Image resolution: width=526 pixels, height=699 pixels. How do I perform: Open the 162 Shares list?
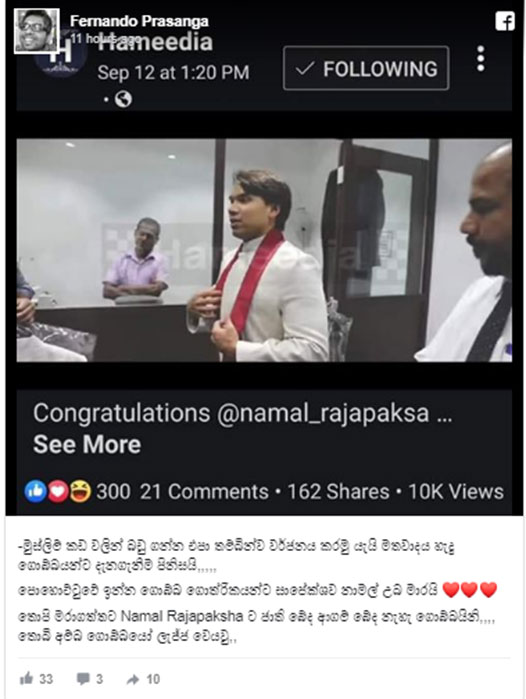pyautogui.click(x=338, y=492)
